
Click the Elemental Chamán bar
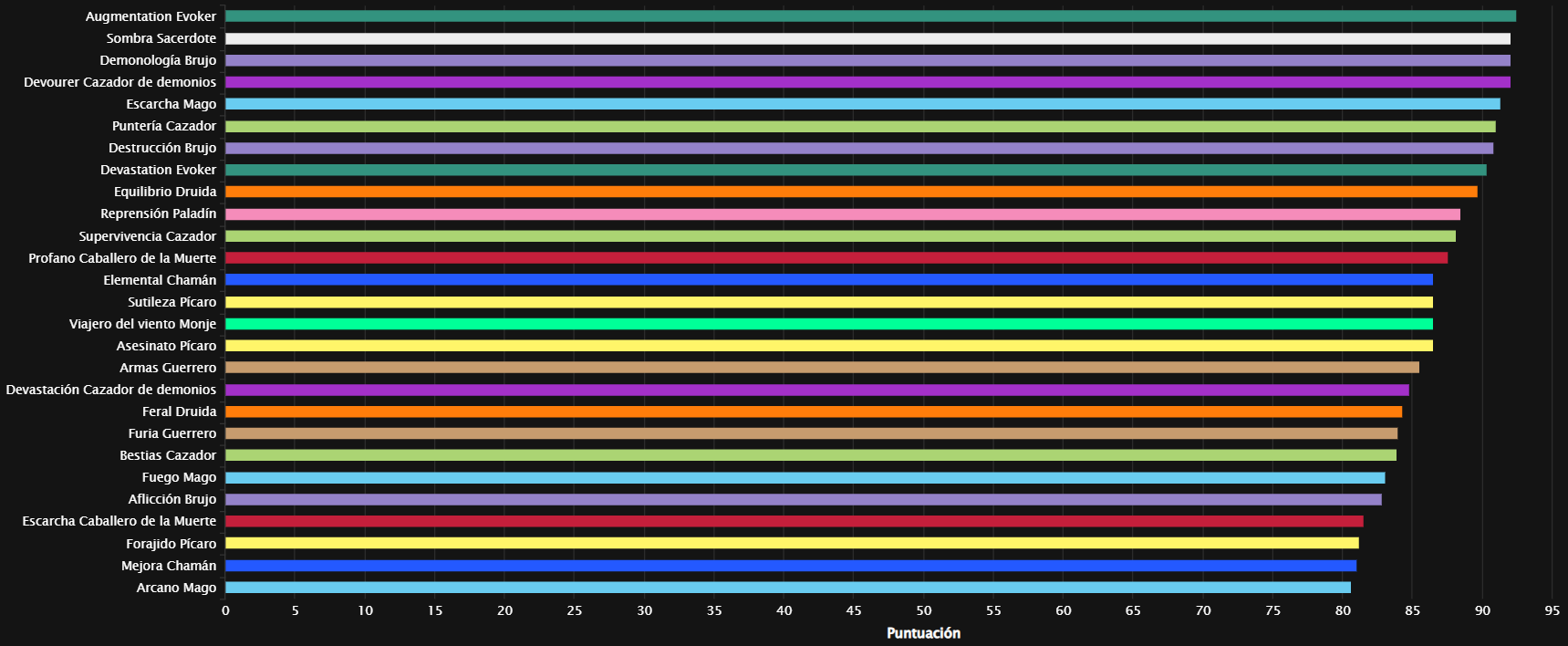coord(829,280)
